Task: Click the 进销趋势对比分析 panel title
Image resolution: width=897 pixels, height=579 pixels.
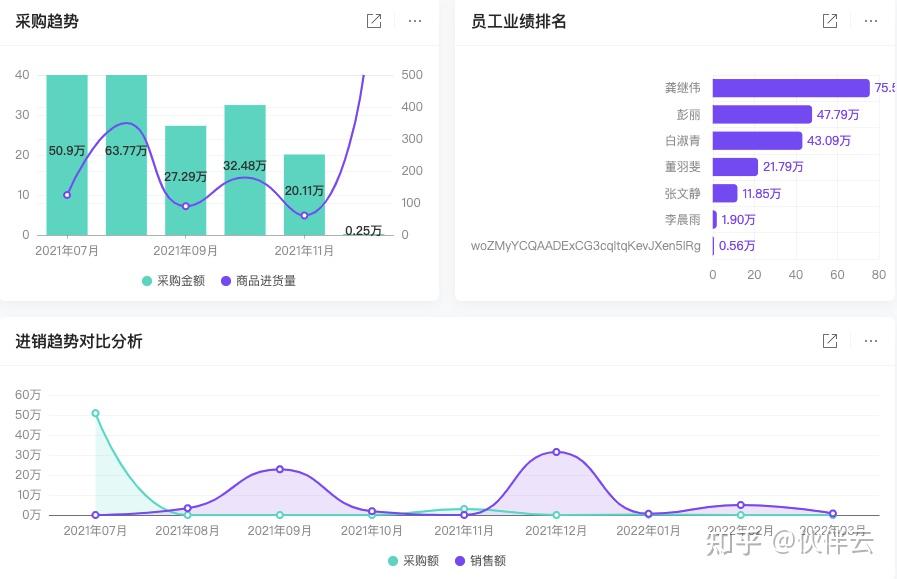Action: tap(78, 341)
